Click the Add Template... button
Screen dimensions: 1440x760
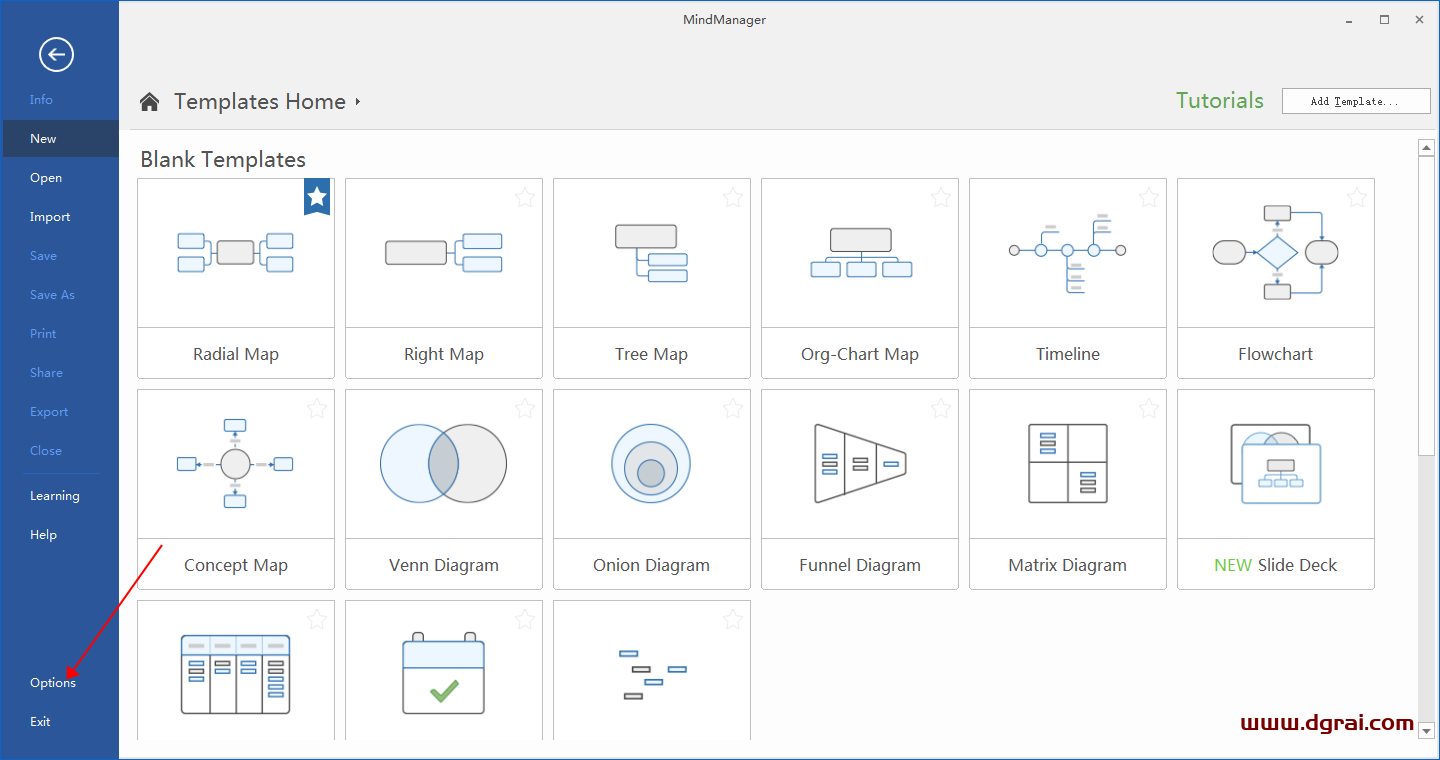click(1356, 100)
